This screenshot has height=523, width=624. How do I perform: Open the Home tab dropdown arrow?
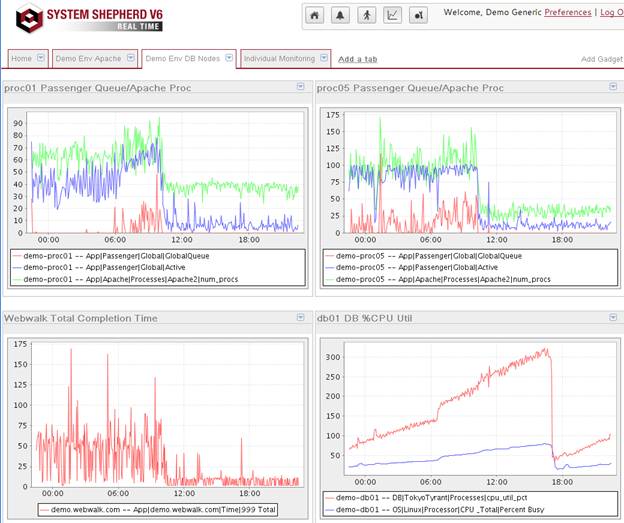click(40, 58)
